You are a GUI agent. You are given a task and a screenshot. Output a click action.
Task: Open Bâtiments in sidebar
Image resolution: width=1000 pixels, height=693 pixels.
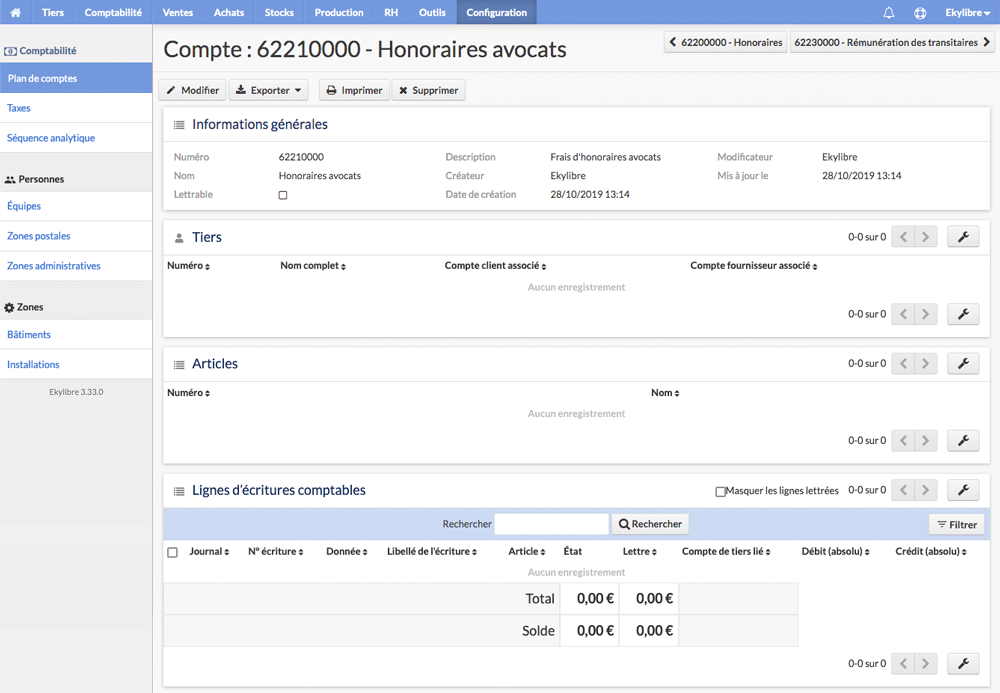click(x=76, y=334)
